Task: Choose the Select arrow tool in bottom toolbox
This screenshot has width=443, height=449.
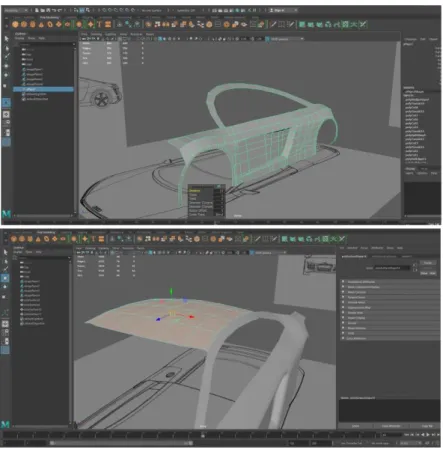Action: coord(6,252)
